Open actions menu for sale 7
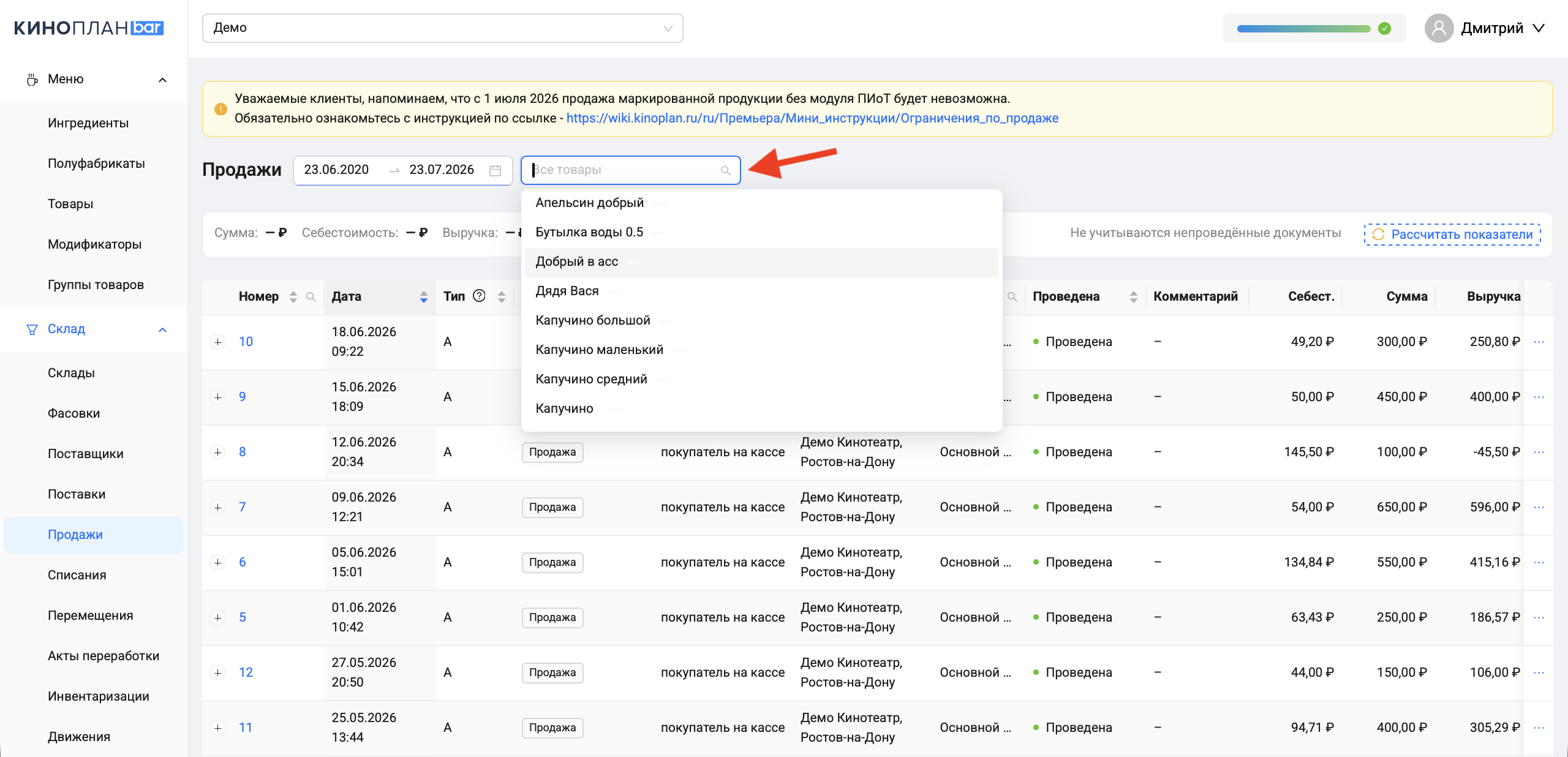The width and height of the screenshot is (1568, 757). click(1539, 507)
